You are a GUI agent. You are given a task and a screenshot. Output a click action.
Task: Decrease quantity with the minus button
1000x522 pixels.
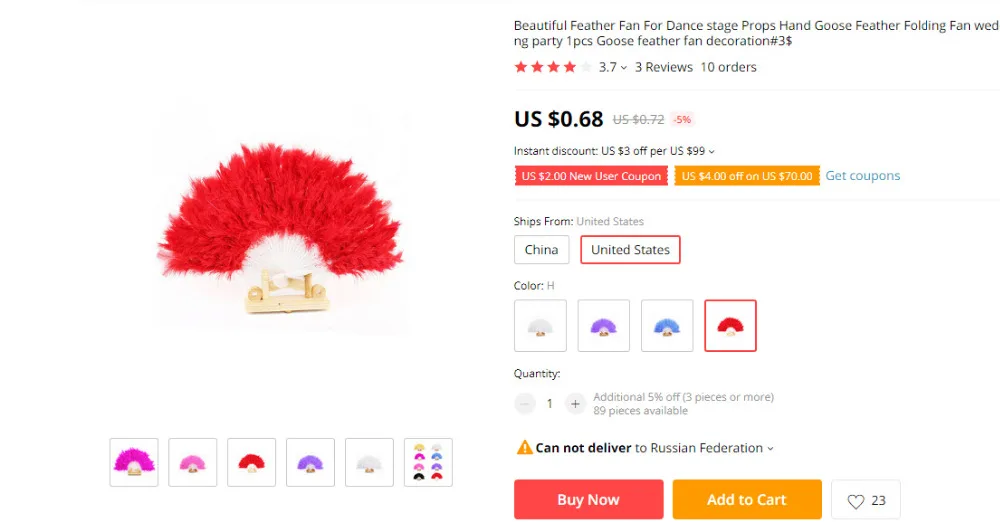(x=525, y=403)
